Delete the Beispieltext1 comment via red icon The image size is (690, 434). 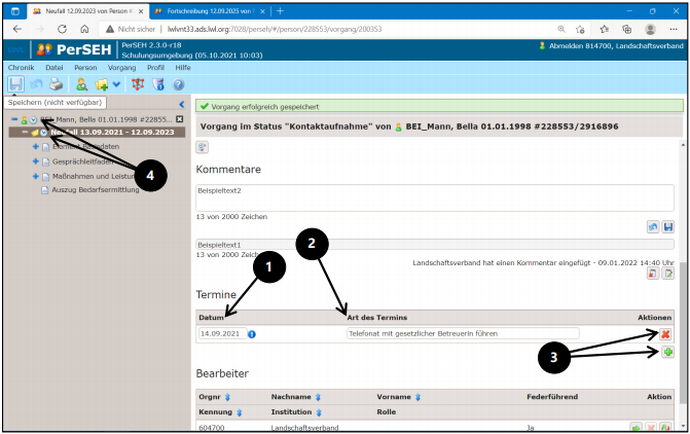[653, 273]
